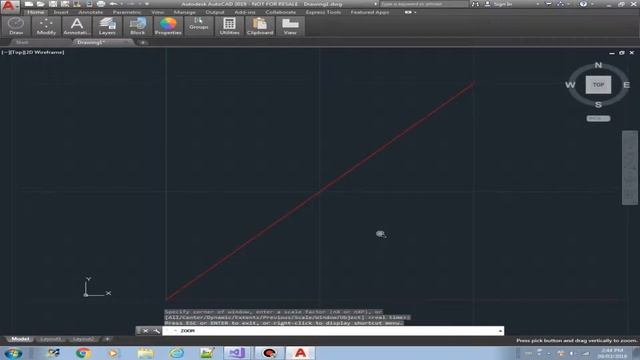Click the Plot printer quick-access icon
640x360 pixels.
click(x=101, y=4)
